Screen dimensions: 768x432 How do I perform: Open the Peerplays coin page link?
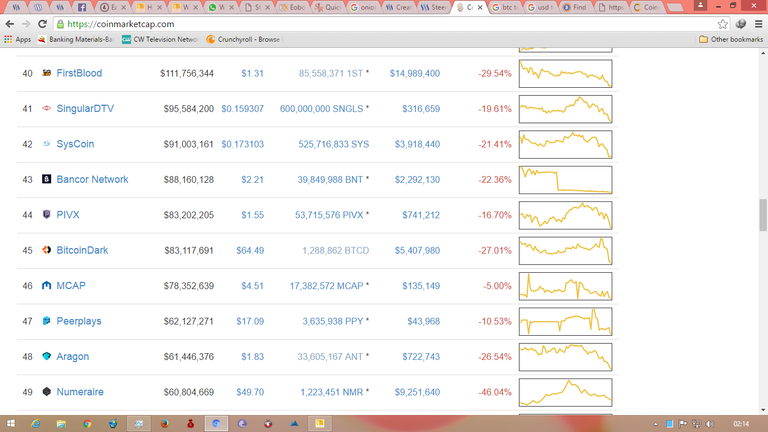[x=79, y=321]
